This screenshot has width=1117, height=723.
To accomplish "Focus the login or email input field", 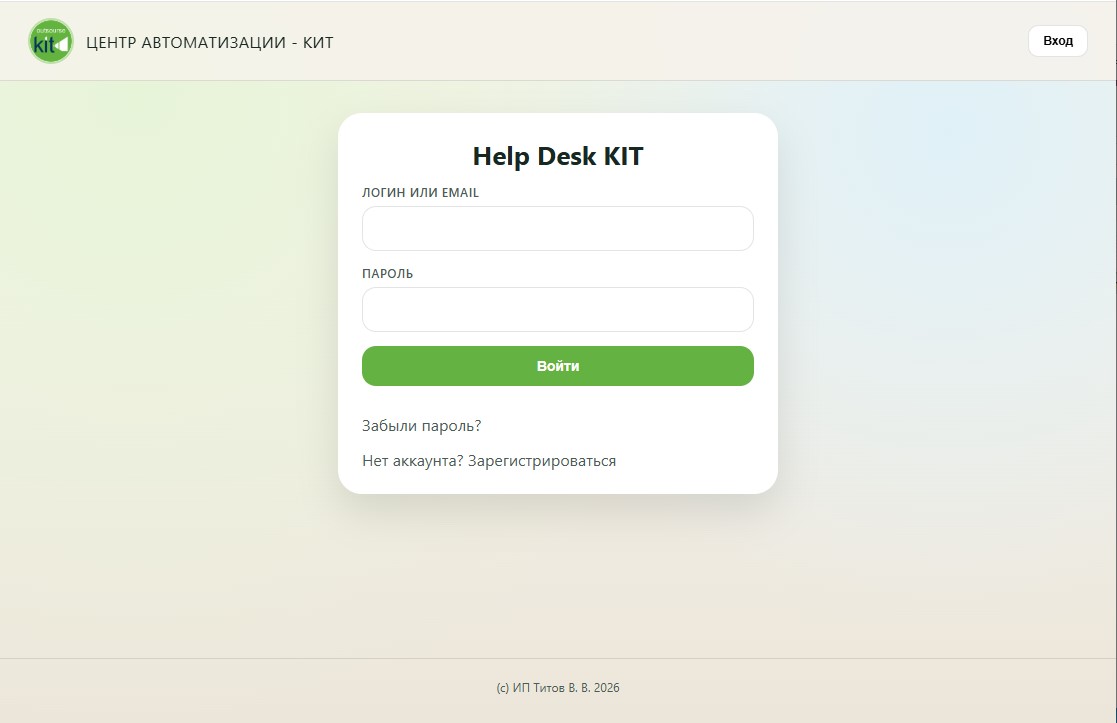I will coord(557,228).
